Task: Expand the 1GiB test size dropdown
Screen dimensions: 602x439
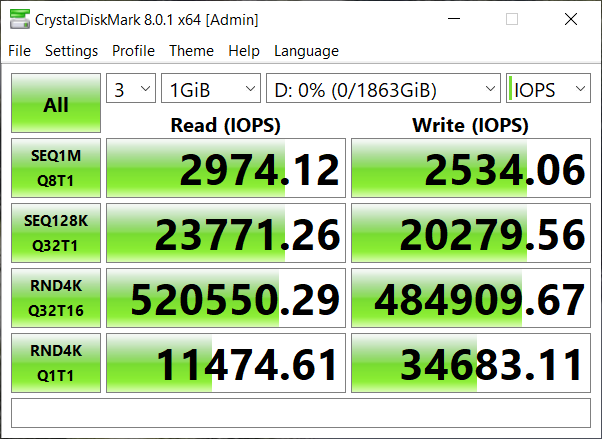Action: (x=211, y=88)
